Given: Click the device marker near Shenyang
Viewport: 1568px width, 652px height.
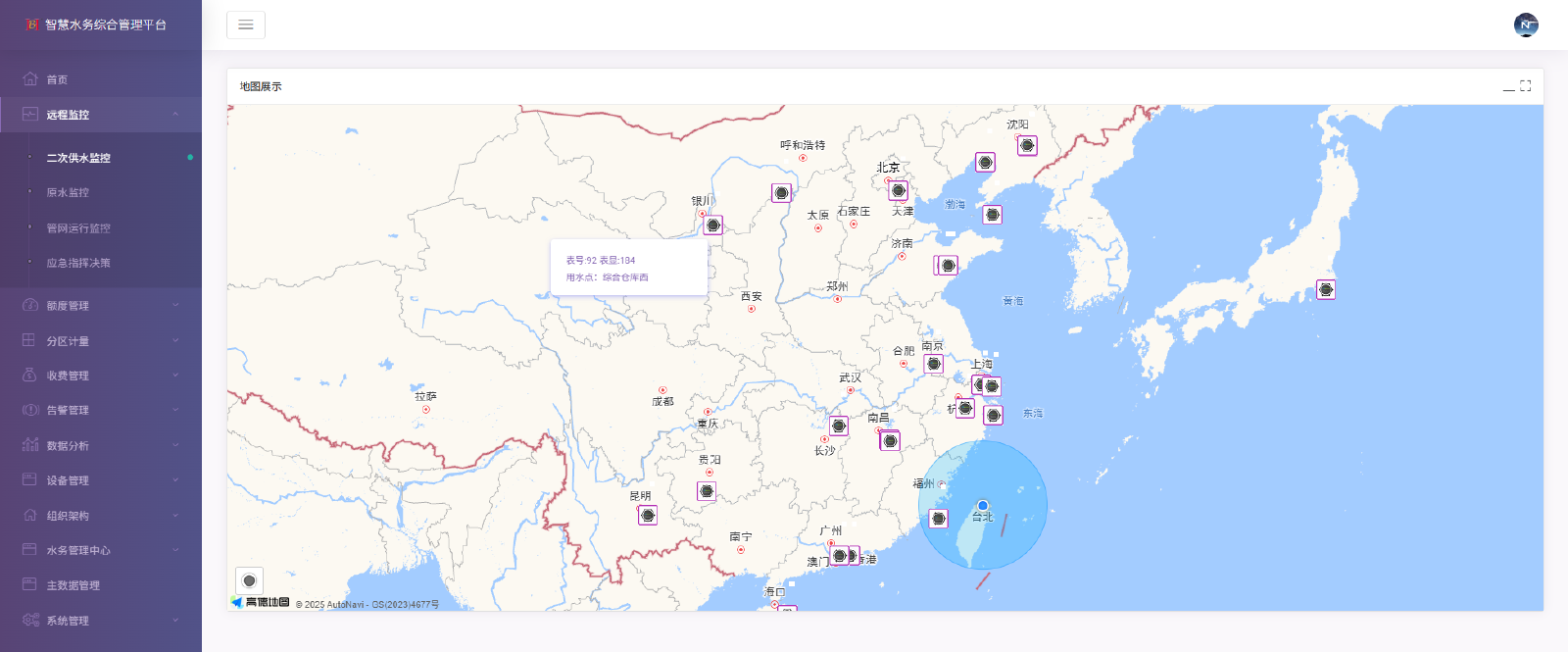Looking at the screenshot, I should tap(1027, 145).
